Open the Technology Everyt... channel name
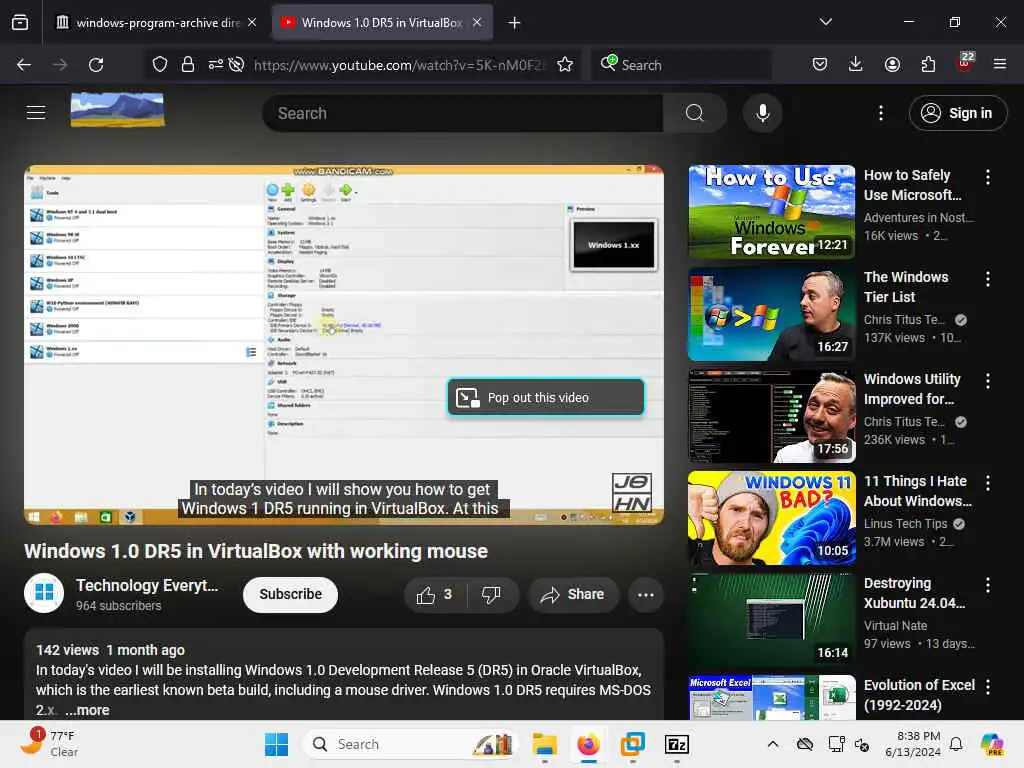The width and height of the screenshot is (1024, 768). 147,585
